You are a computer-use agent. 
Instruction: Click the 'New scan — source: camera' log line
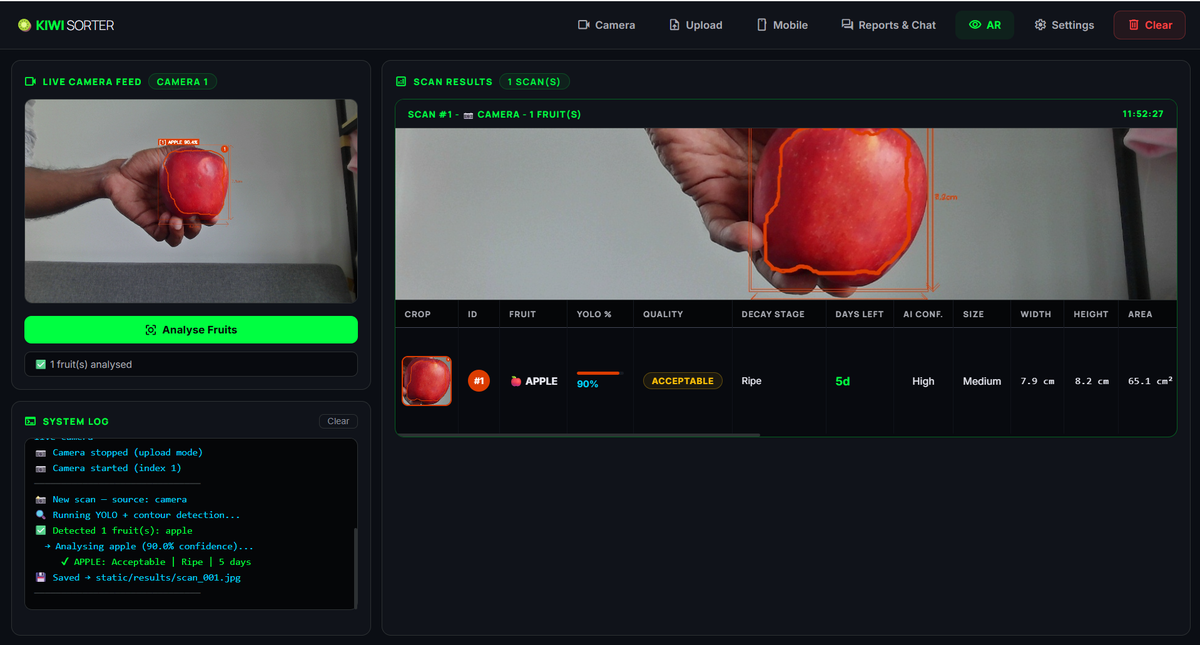click(x=111, y=499)
